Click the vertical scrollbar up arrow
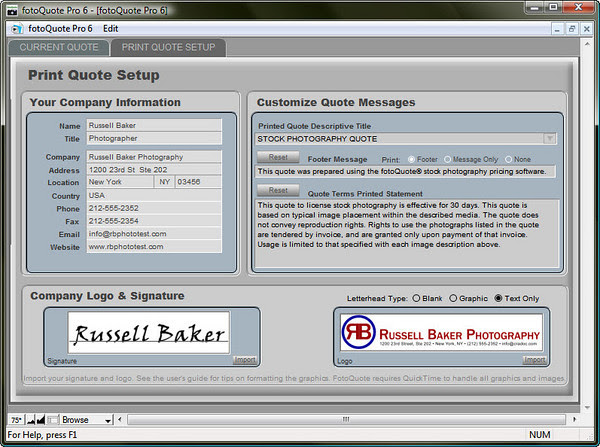 [x=587, y=45]
